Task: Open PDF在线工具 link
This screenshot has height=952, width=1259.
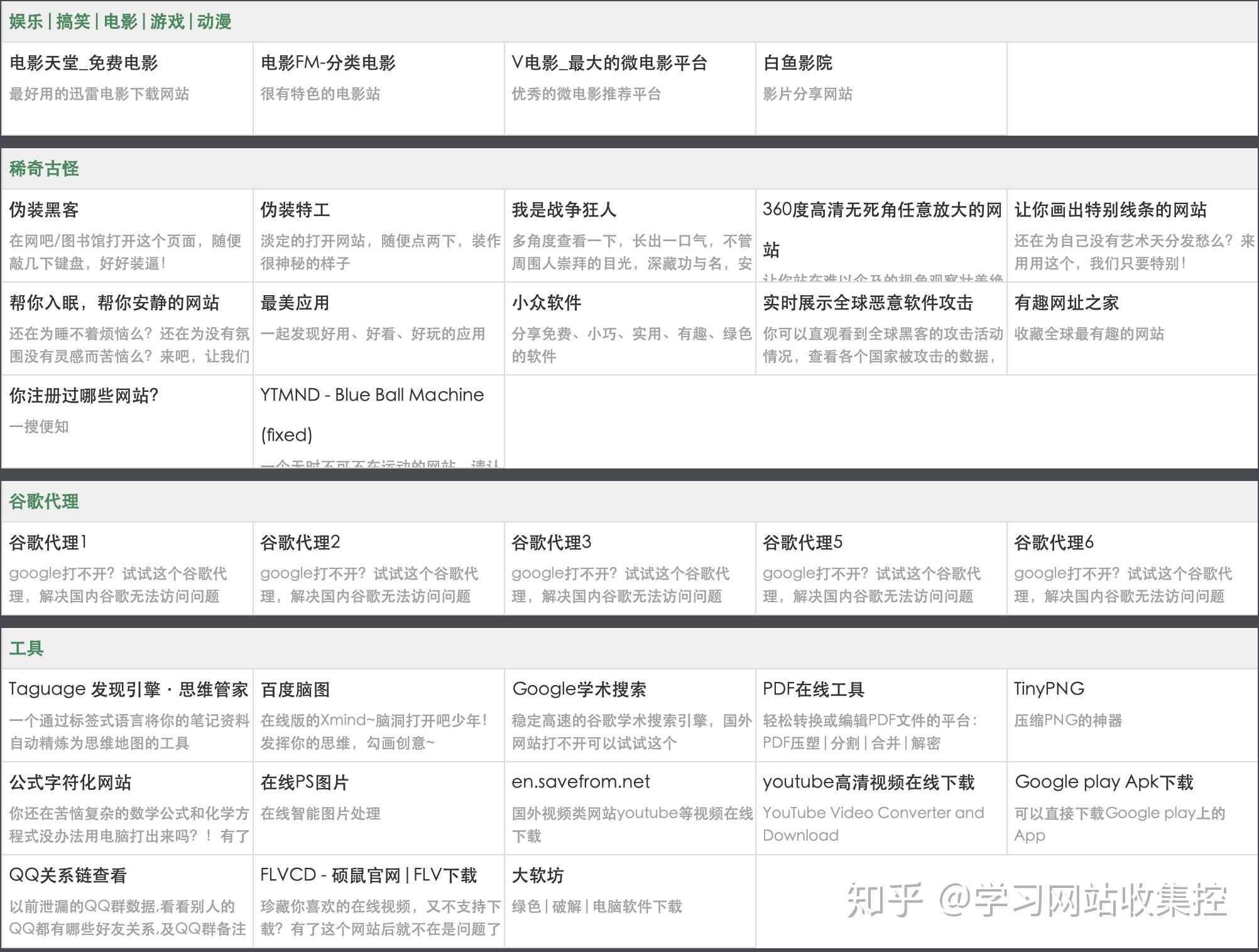Action: tap(814, 690)
